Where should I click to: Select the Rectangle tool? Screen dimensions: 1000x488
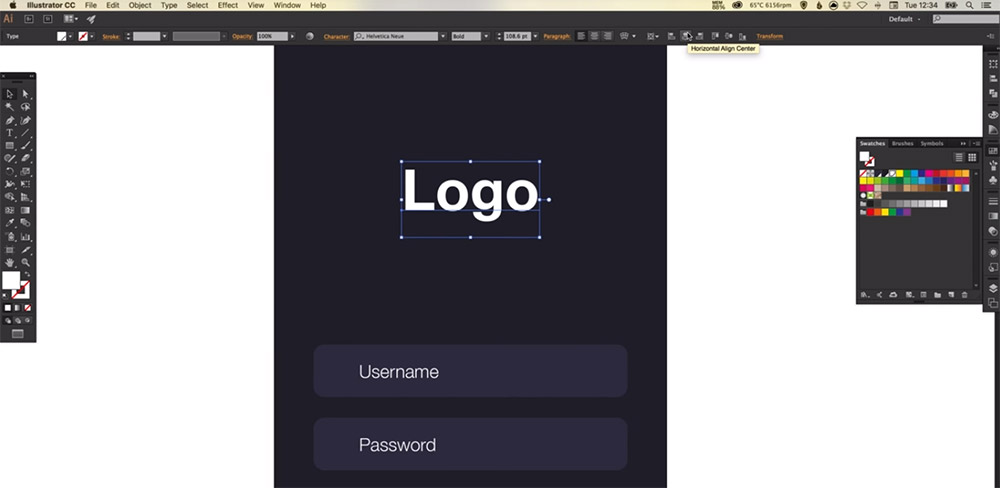click(x=10, y=145)
